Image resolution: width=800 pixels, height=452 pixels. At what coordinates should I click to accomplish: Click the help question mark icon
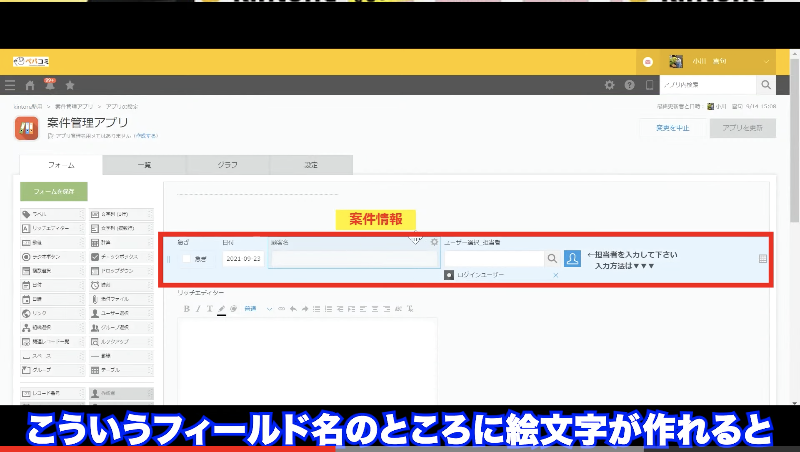tap(629, 86)
